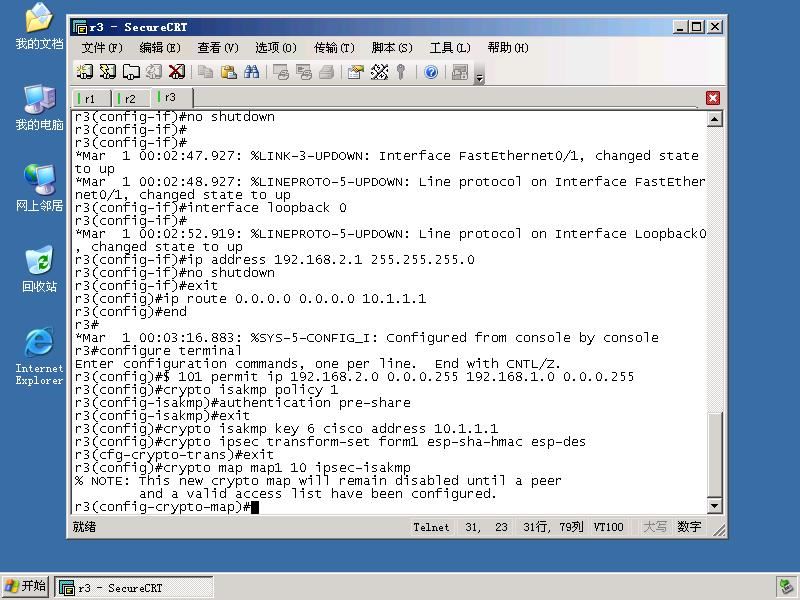
Task: Click 数字 indicator in status bar
Action: tap(689, 527)
